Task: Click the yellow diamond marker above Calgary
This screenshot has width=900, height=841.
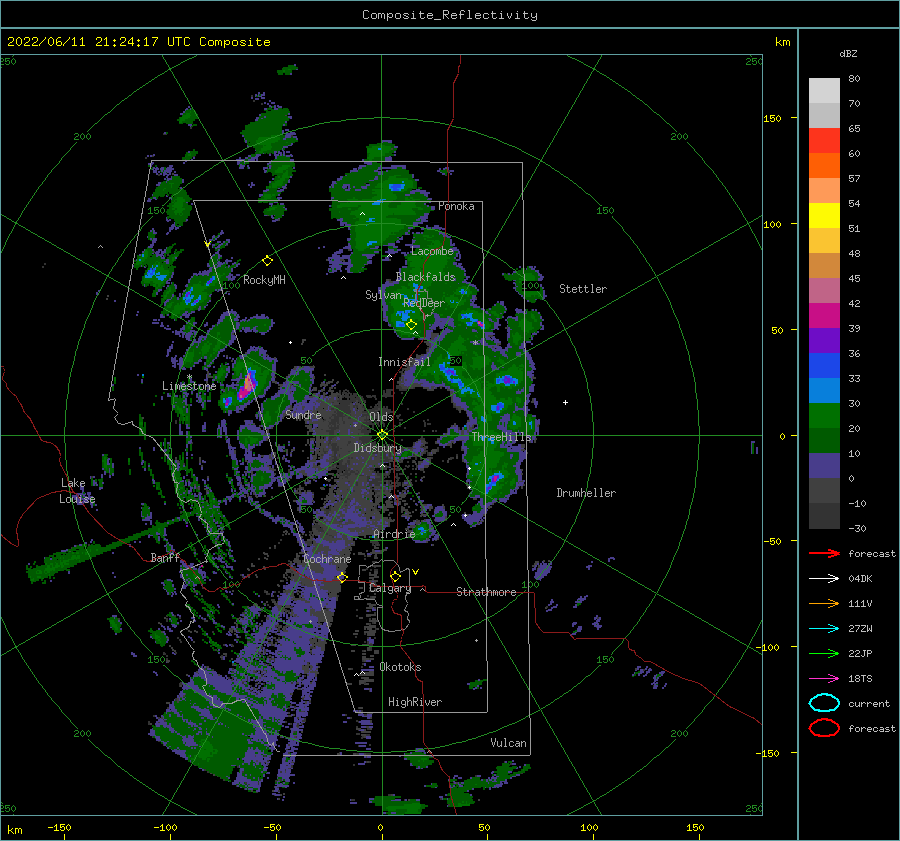Action: (395, 576)
